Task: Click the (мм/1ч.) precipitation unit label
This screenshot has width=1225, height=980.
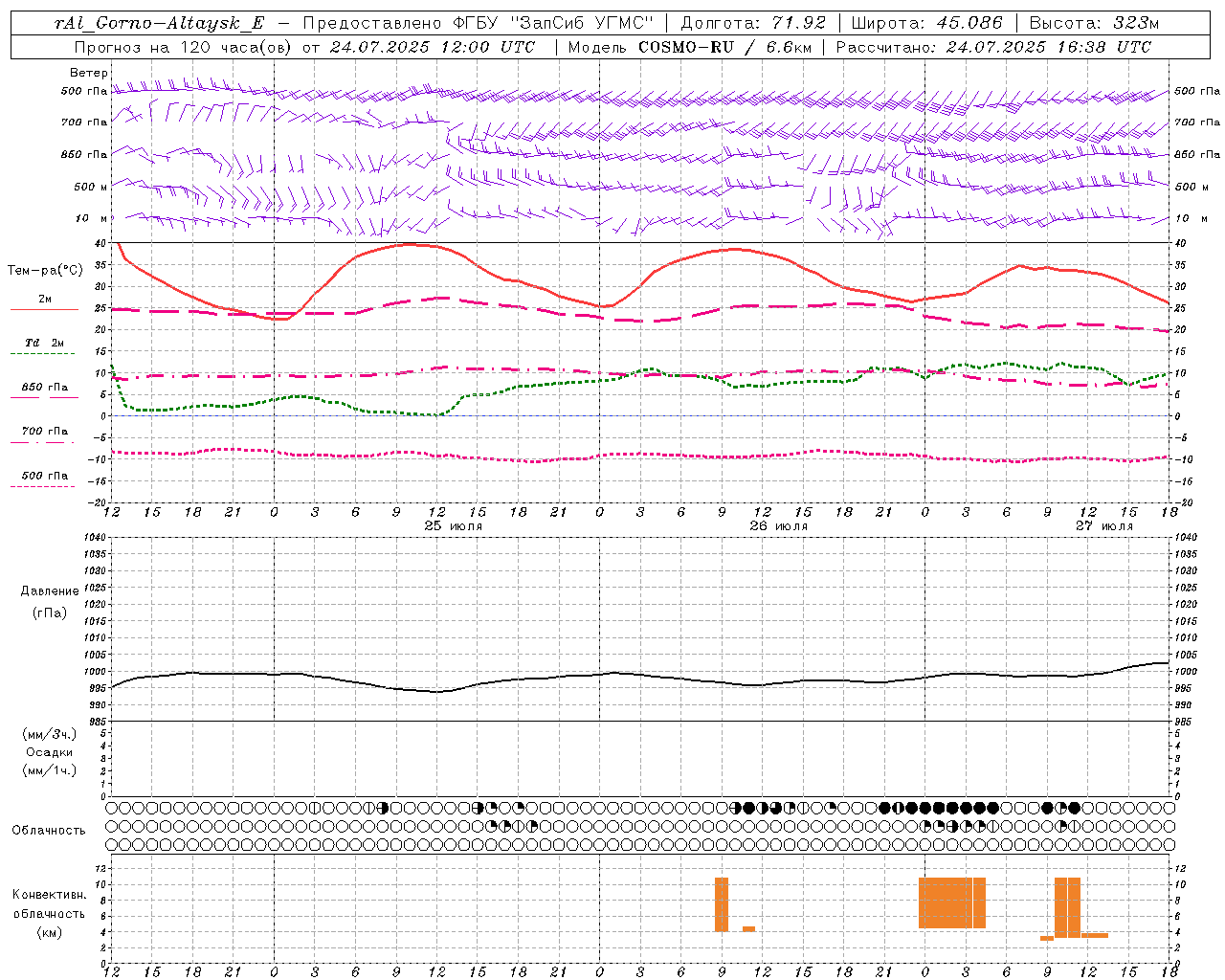Action: (x=50, y=770)
